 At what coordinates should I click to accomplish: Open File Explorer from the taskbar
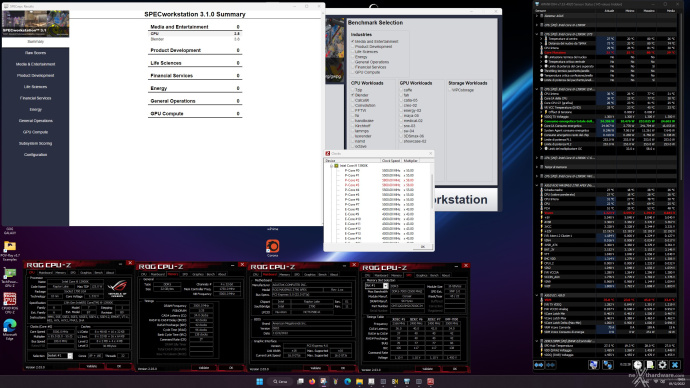point(360,381)
